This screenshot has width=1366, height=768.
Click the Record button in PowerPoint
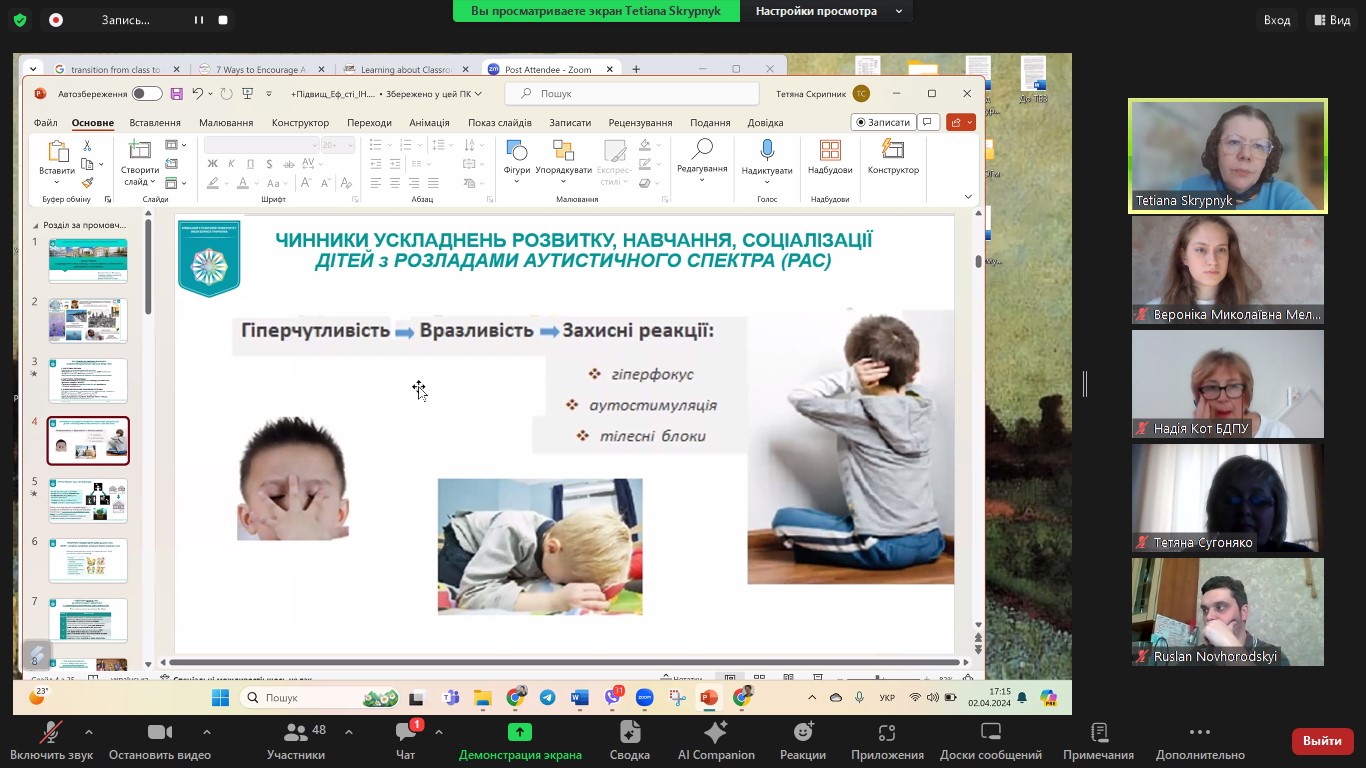point(882,122)
